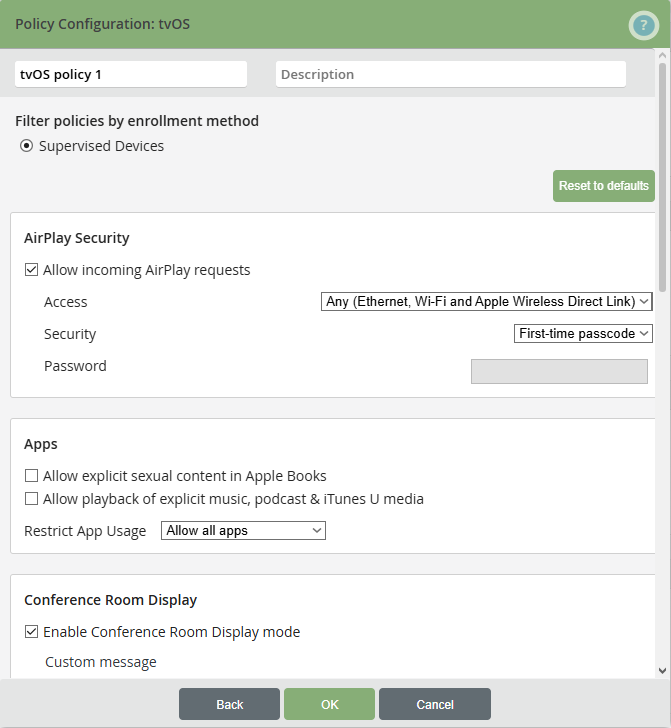This screenshot has height=728, width=671.
Task: Expand the Security First-time passcode dropdown
Action: click(x=583, y=334)
